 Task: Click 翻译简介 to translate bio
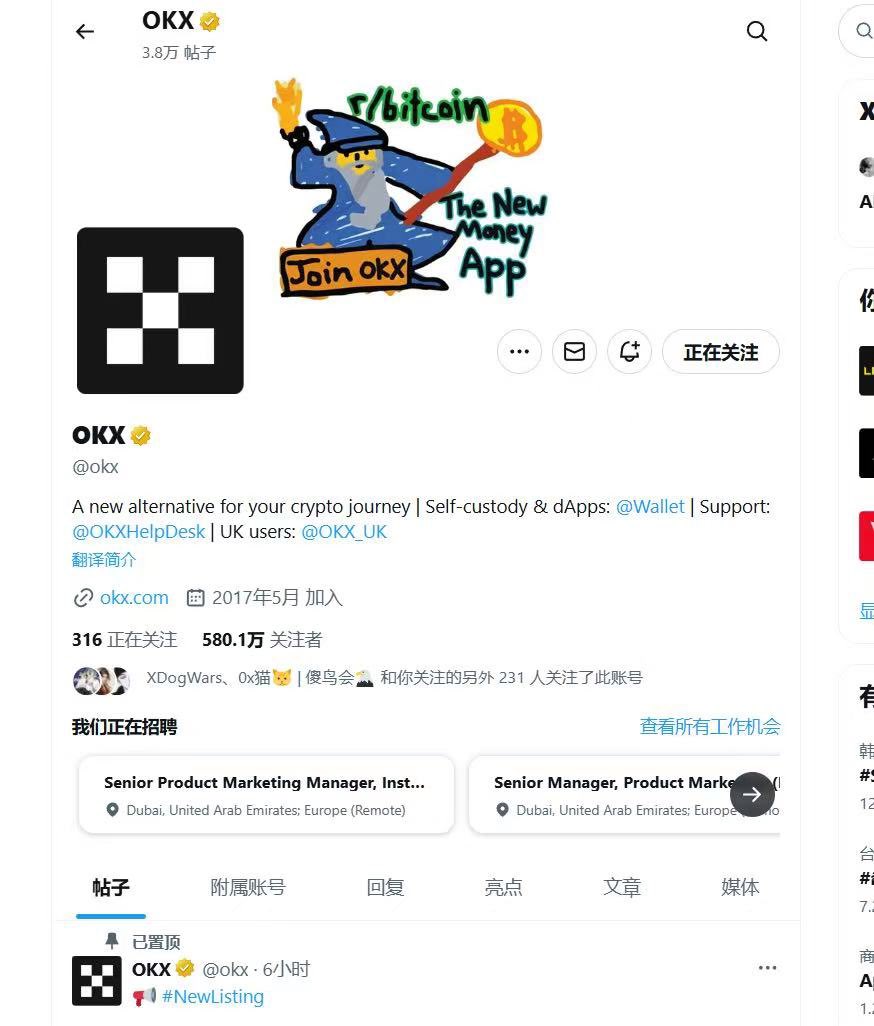pos(104,559)
